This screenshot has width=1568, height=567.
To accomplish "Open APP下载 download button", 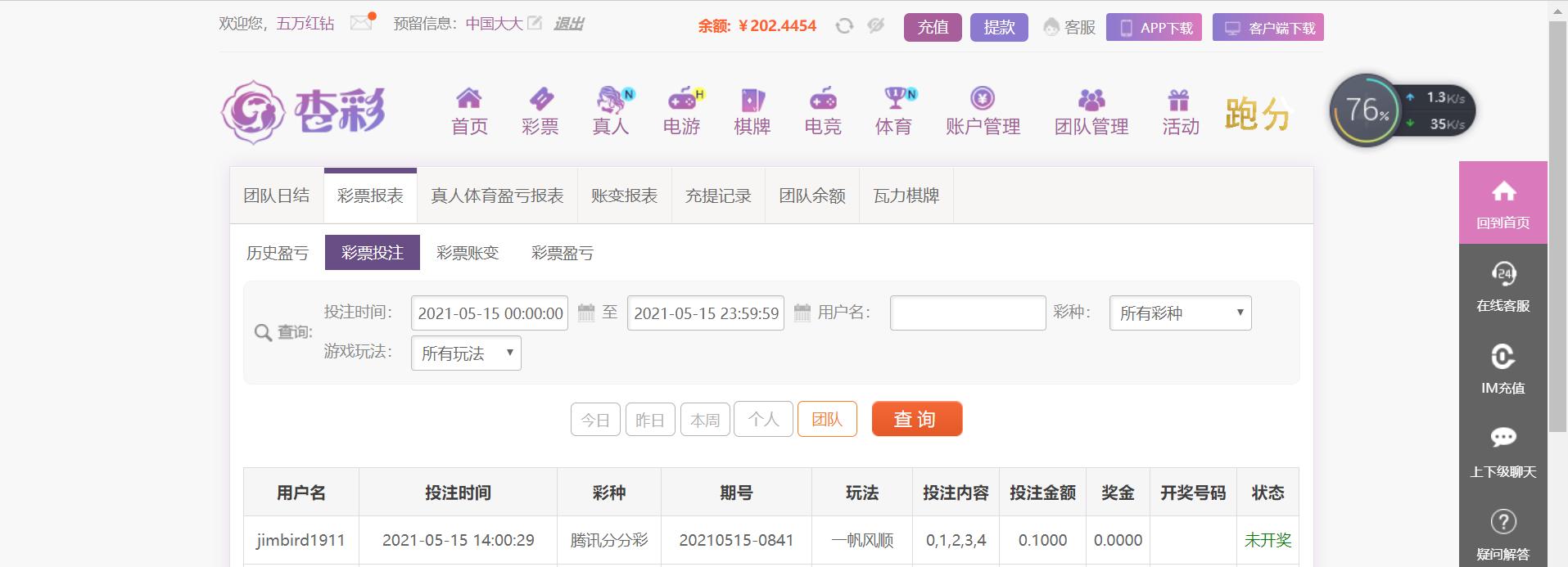I will [x=1154, y=27].
